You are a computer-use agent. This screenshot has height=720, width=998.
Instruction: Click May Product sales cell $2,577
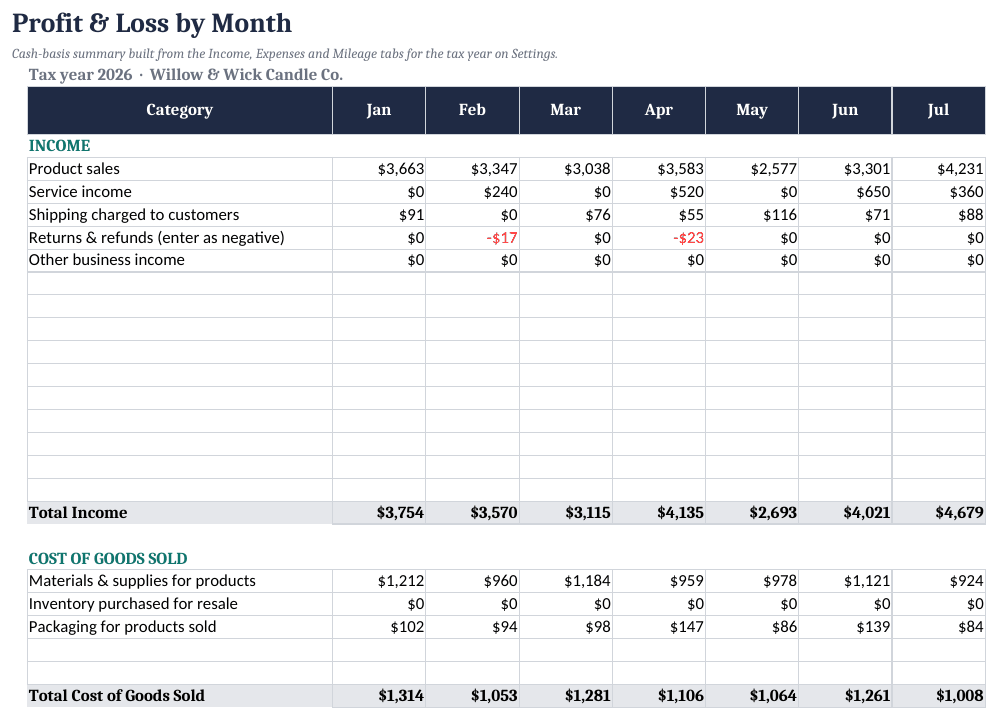click(x=752, y=169)
